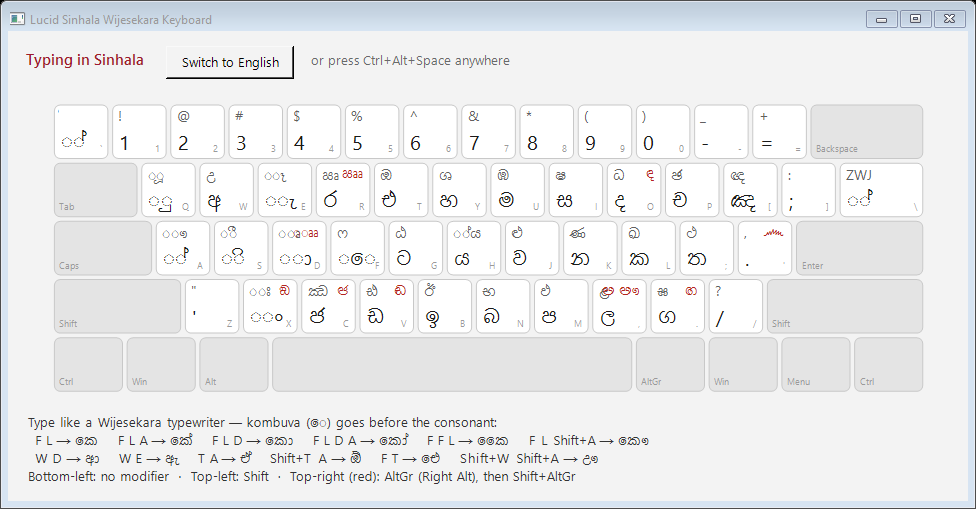Click the number 8 key
This screenshot has height=509, width=976.
[x=547, y=132]
